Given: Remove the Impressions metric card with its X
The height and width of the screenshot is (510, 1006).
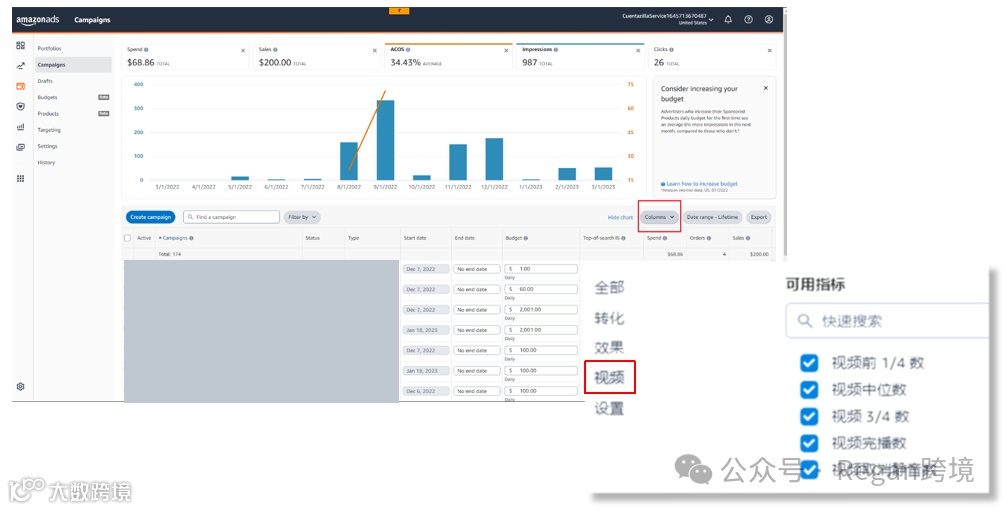Looking at the screenshot, I should pos(638,50).
